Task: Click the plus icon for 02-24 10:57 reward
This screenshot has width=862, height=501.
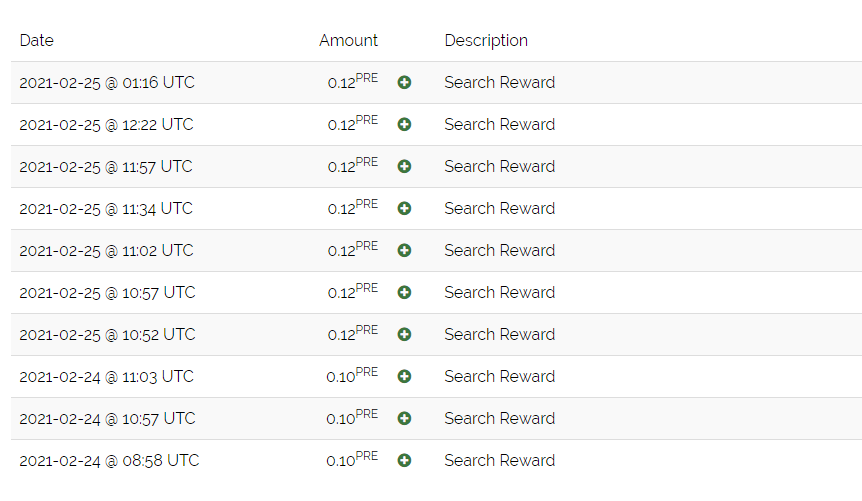Action: point(404,419)
